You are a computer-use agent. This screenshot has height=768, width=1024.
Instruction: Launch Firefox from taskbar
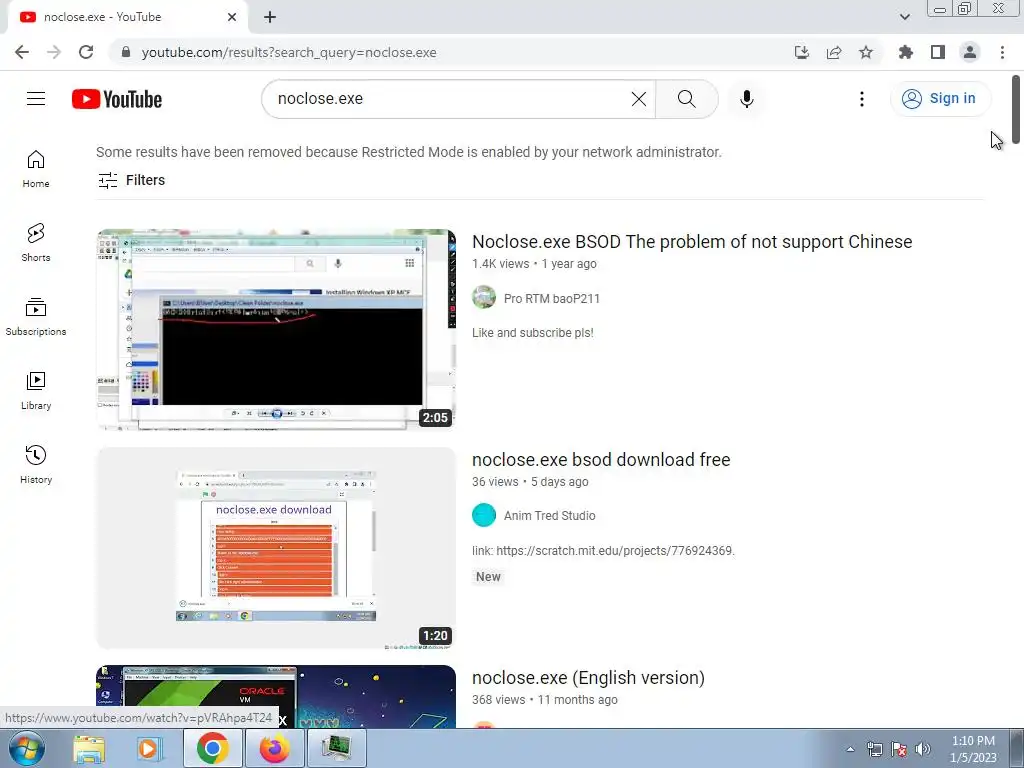(x=274, y=748)
